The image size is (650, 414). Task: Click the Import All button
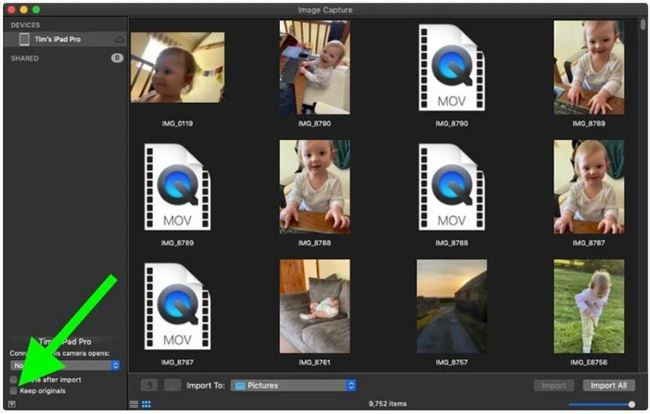609,385
